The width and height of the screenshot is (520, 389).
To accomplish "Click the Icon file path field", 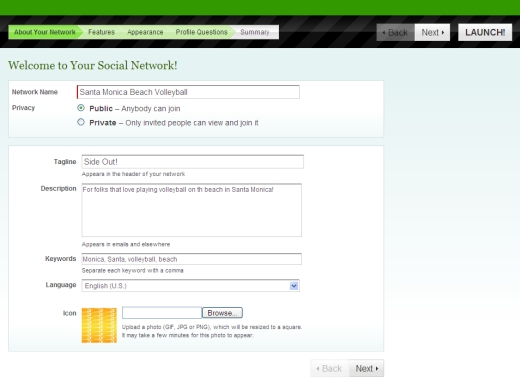I will tap(162, 313).
